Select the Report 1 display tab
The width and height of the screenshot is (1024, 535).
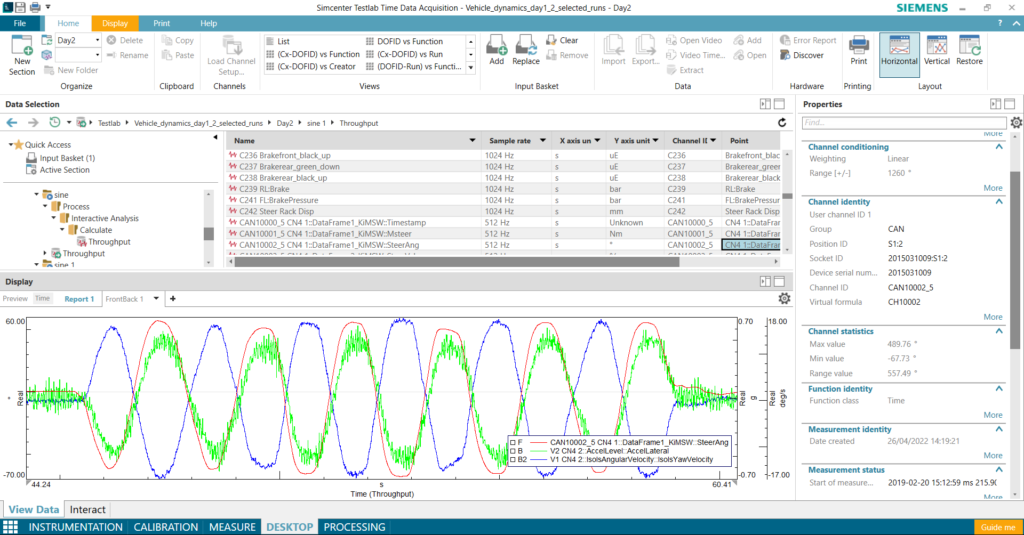click(79, 299)
